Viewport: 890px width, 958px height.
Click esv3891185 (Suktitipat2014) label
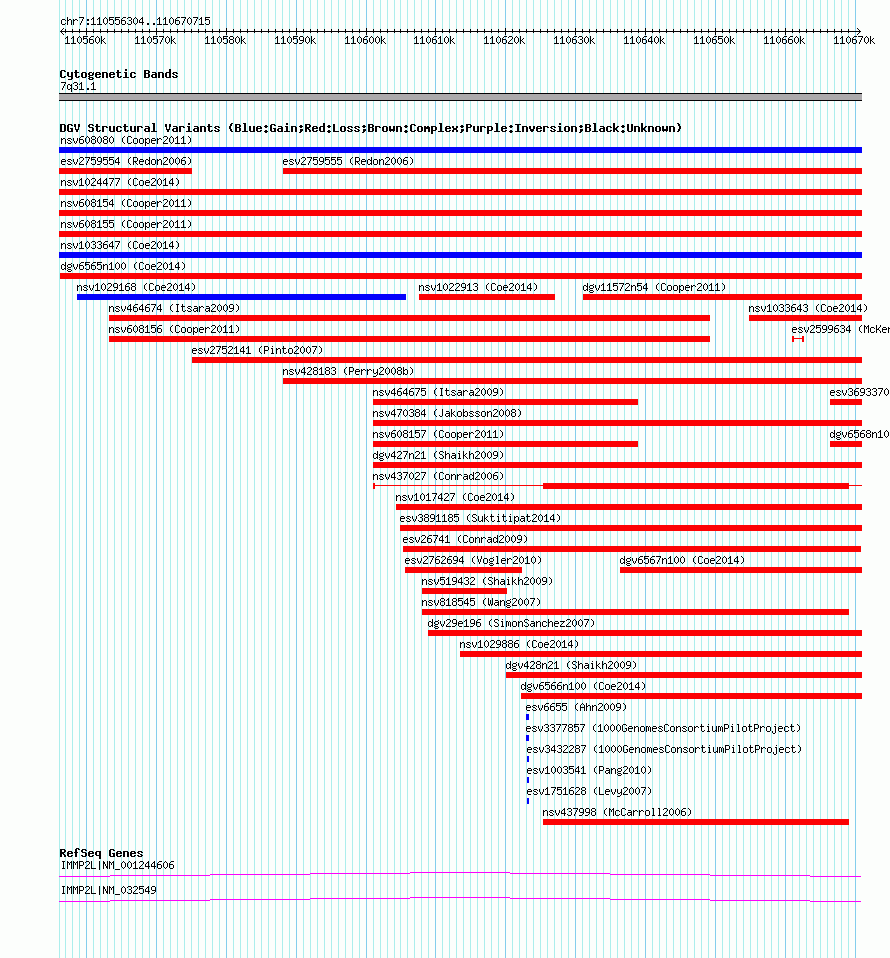480,518
